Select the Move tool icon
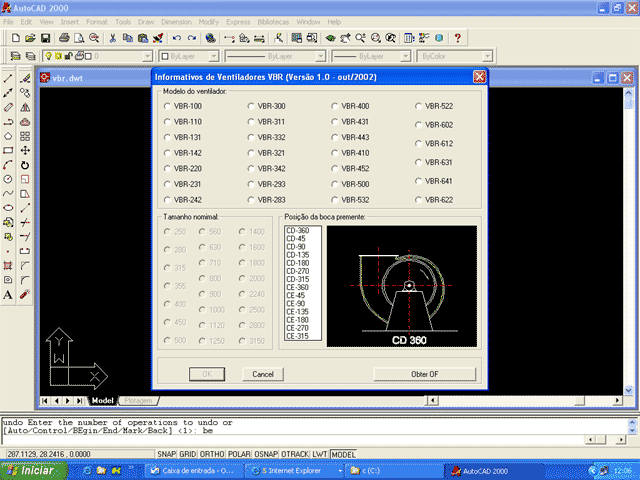 pyautogui.click(x=25, y=150)
